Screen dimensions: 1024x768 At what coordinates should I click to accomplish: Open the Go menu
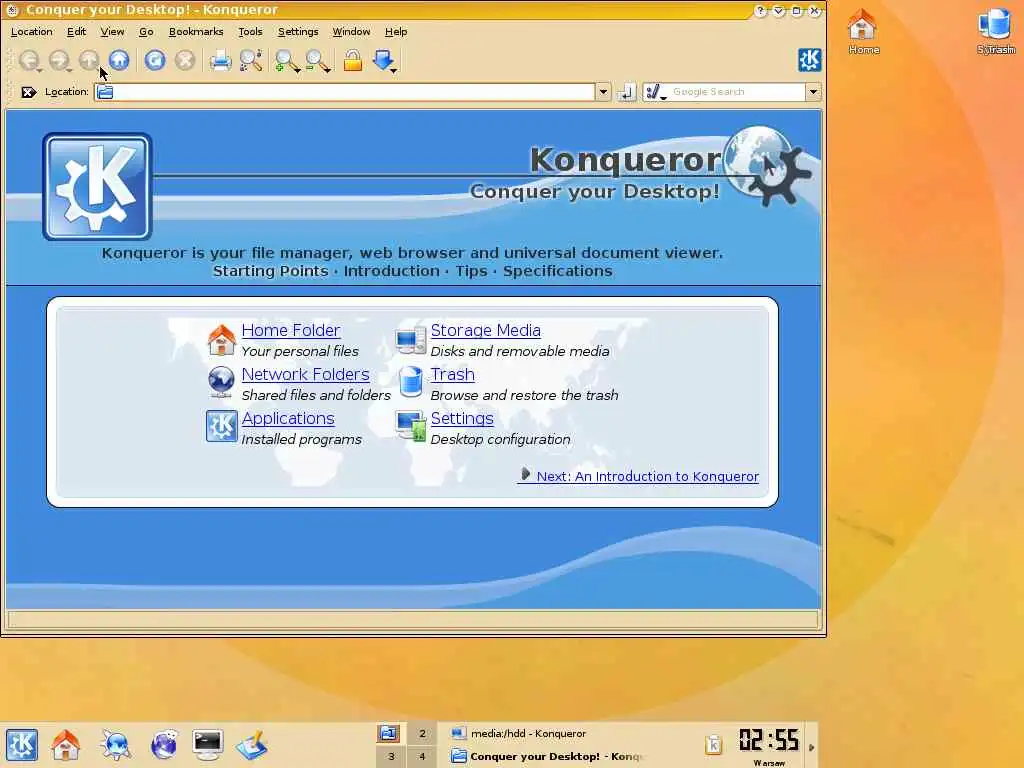[x=146, y=31]
